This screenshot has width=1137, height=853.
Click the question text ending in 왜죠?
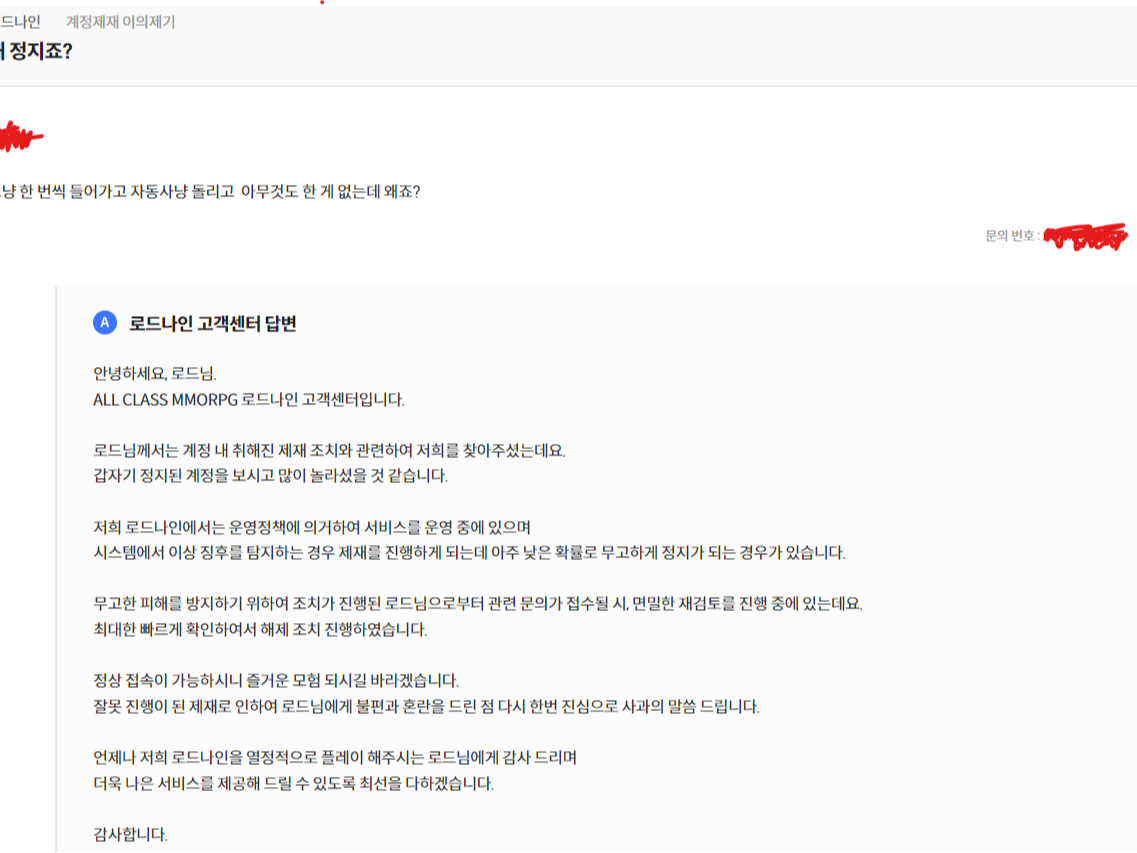[x=210, y=191]
